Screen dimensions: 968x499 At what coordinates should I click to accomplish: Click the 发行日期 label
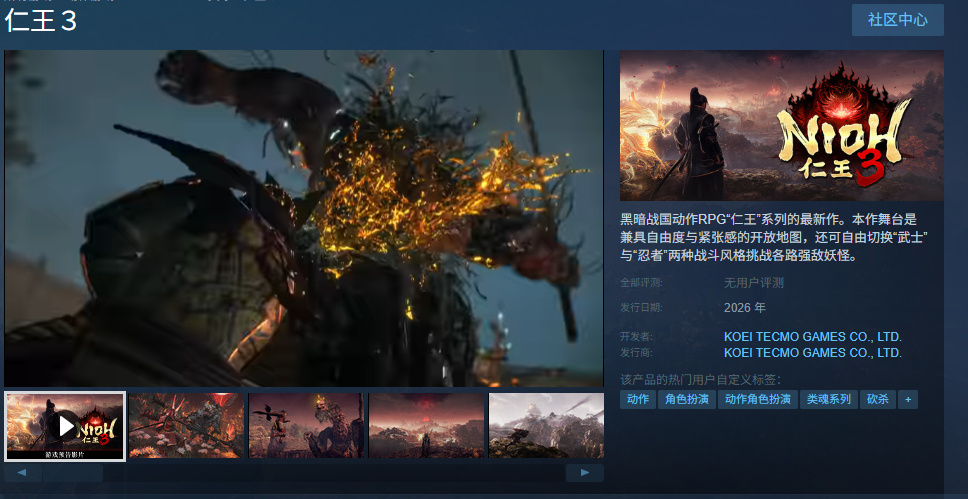click(641, 307)
